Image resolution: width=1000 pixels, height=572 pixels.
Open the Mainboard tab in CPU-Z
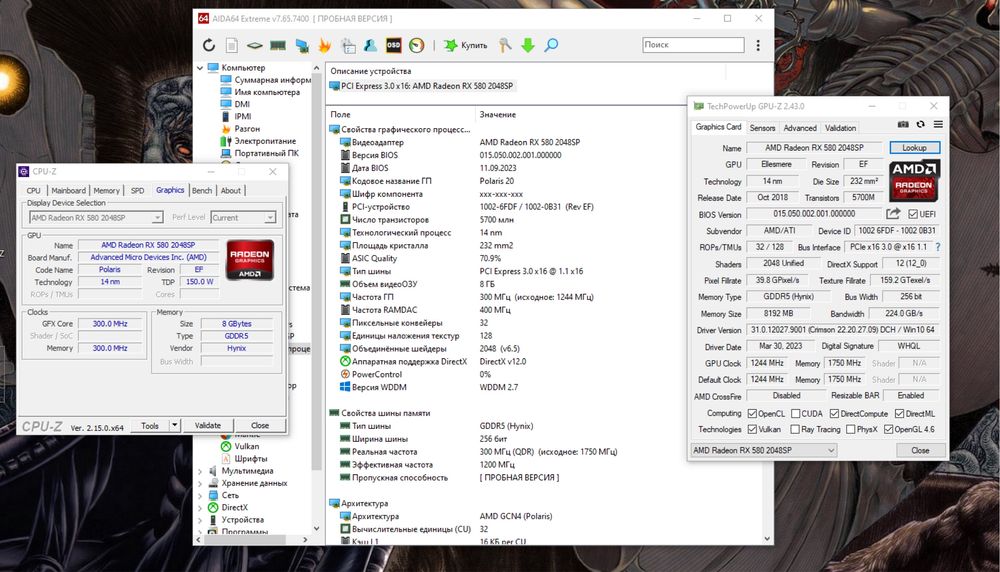(x=68, y=190)
